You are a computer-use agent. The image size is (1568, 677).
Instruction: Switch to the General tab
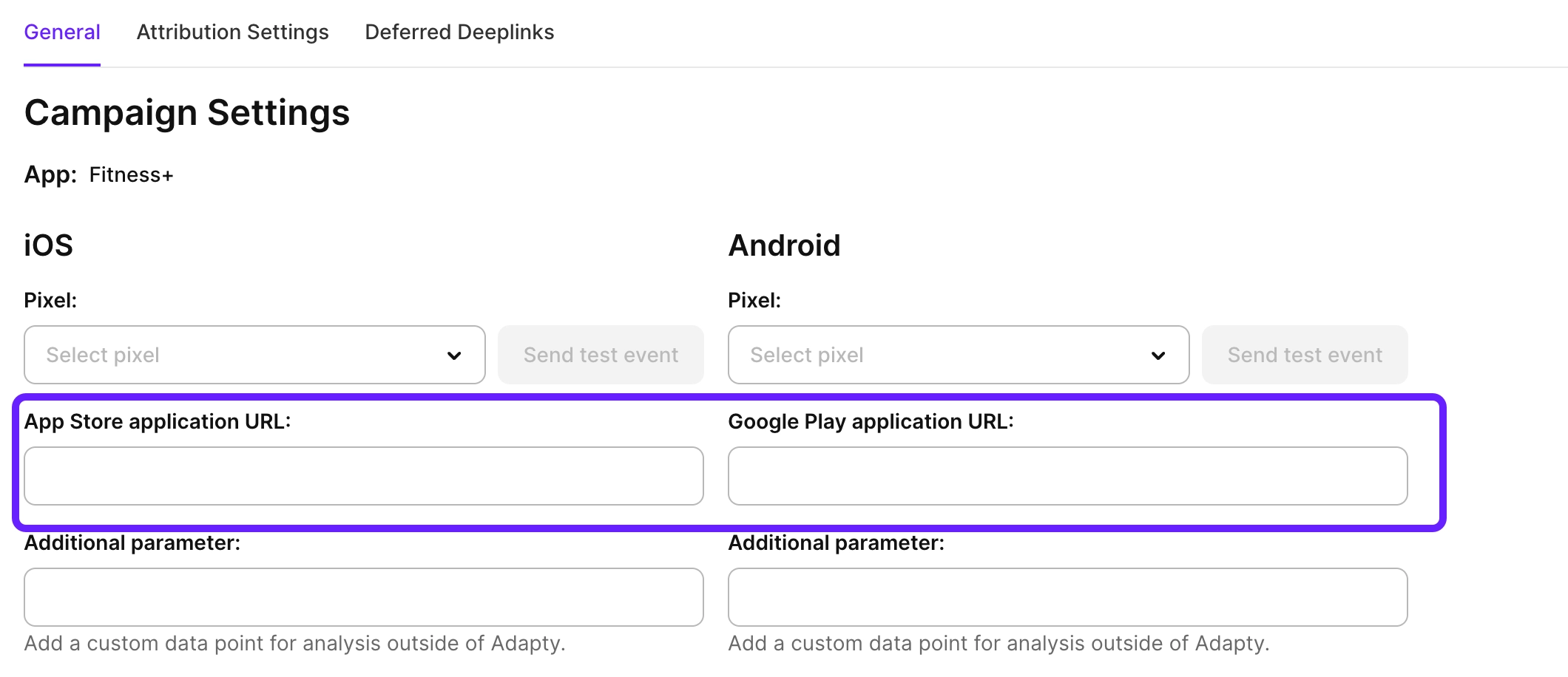(x=62, y=33)
